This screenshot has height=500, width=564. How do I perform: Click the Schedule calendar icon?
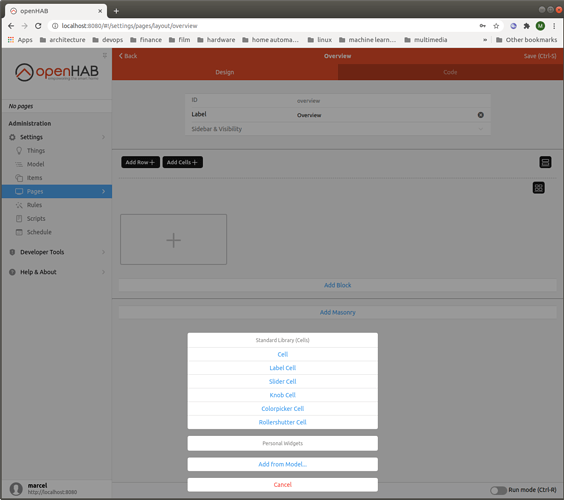tap(19, 232)
